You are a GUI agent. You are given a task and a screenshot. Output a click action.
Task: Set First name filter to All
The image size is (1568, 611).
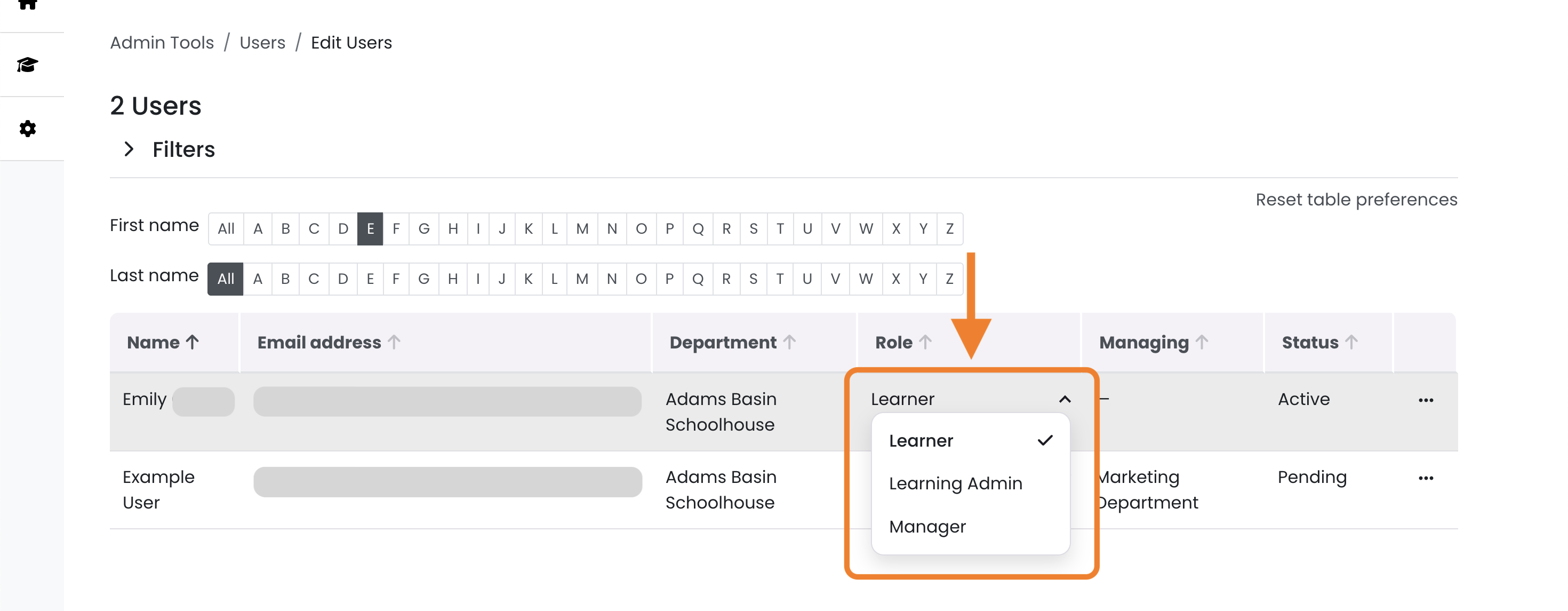[x=226, y=229]
